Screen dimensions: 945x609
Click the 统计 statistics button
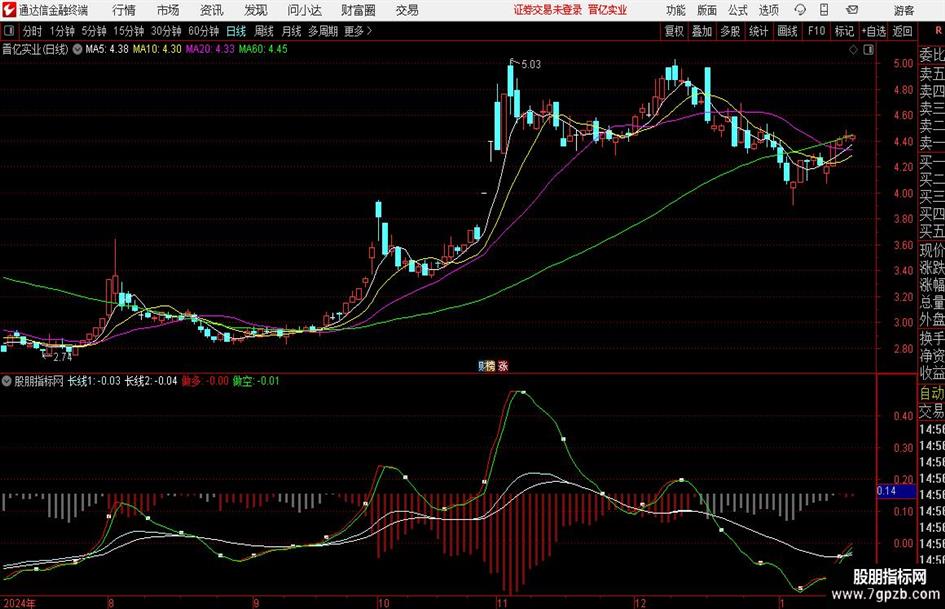(758, 31)
